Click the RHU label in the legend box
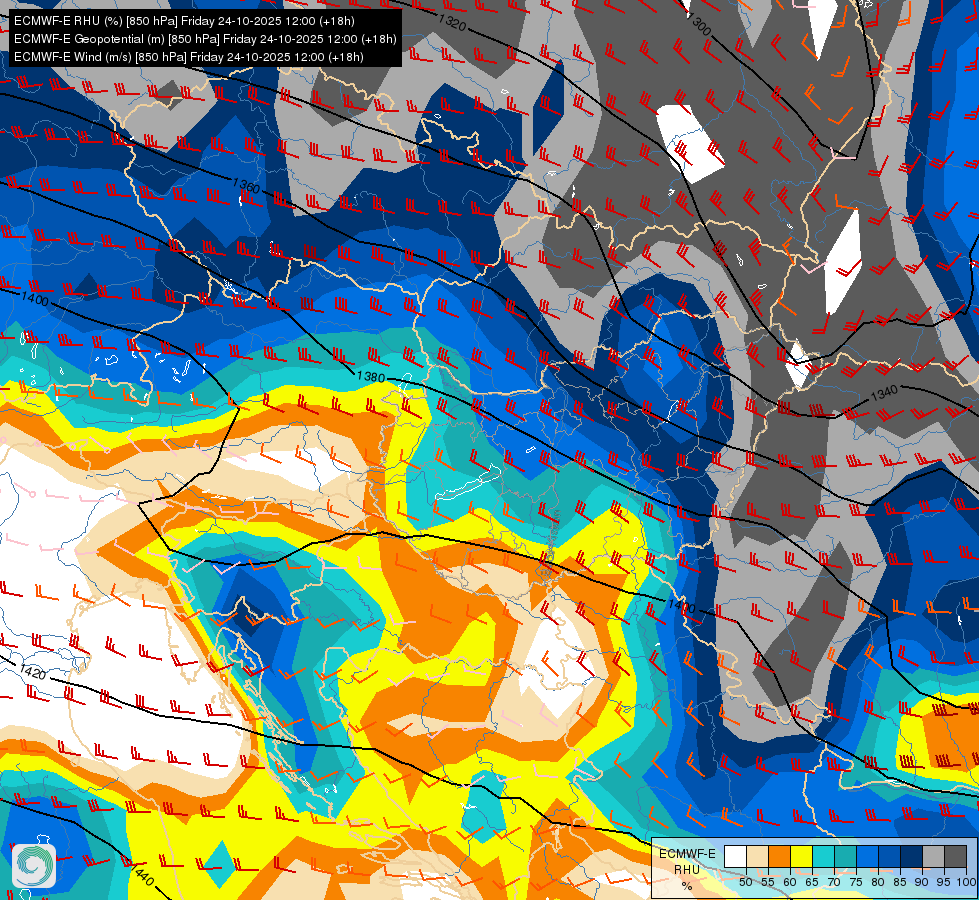This screenshot has height=900, width=979. tap(687, 870)
